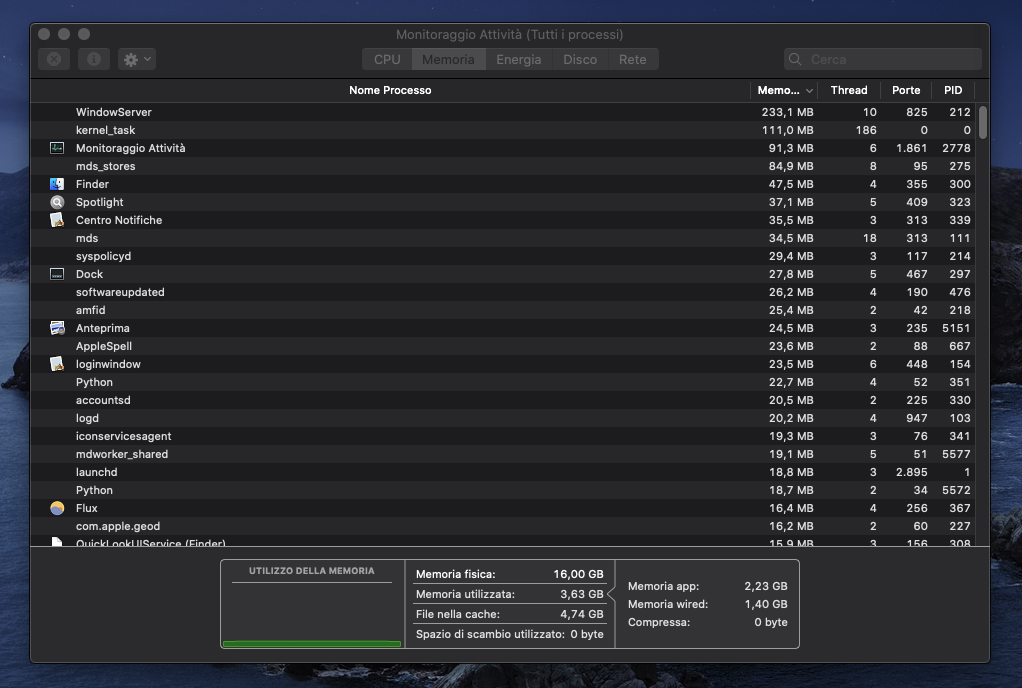1022x688 pixels.
Task: Click the Memoria wired 1,40 GB value
Action: pos(766,604)
